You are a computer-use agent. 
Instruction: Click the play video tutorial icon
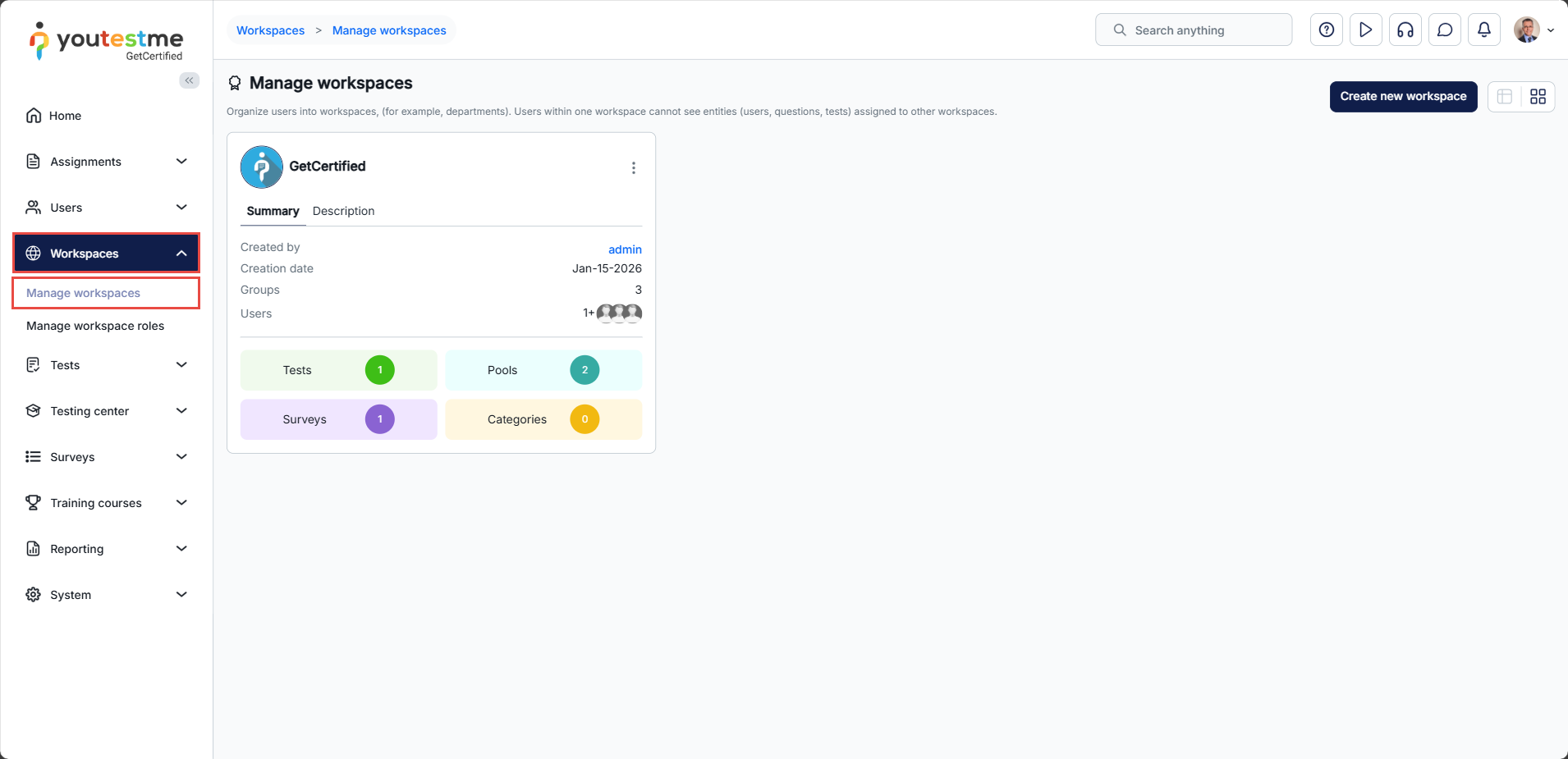(1365, 30)
